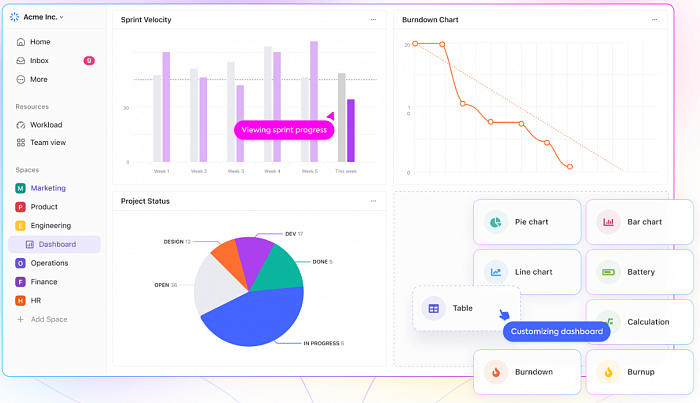This screenshot has width=700, height=403.
Task: Click the This week purple bar
Action: click(351, 130)
